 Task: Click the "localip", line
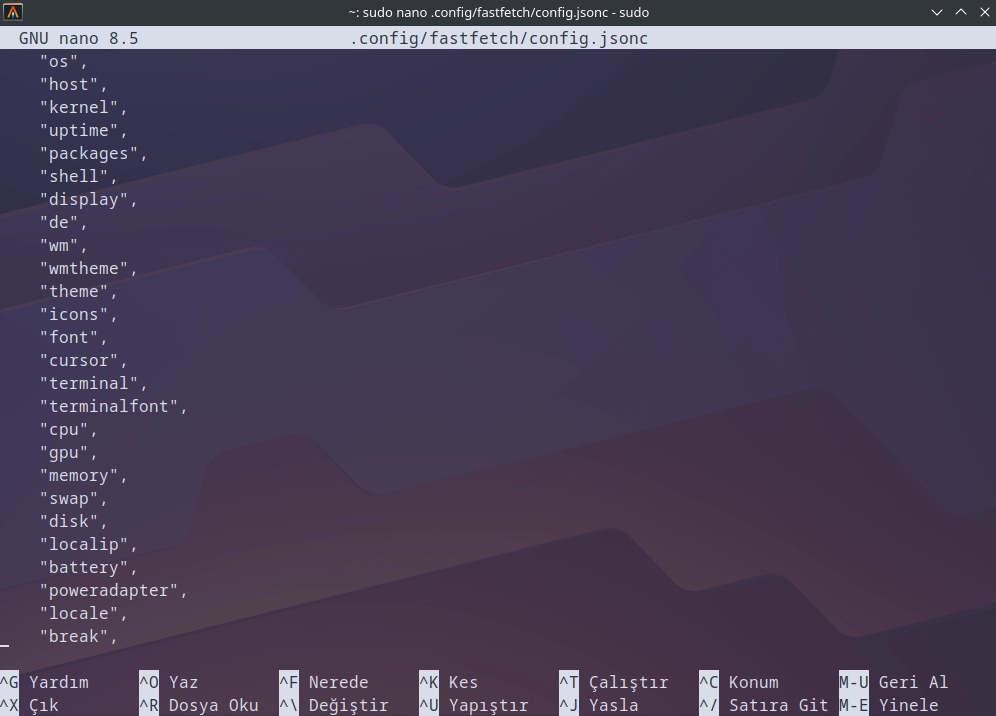pos(89,544)
